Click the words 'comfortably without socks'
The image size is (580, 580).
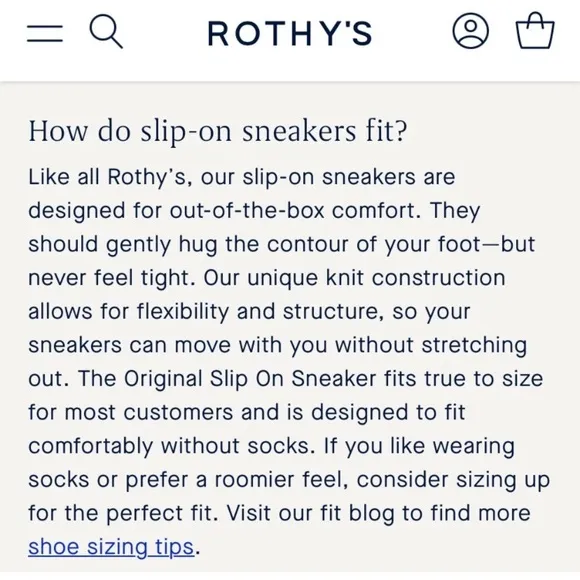click(x=169, y=446)
